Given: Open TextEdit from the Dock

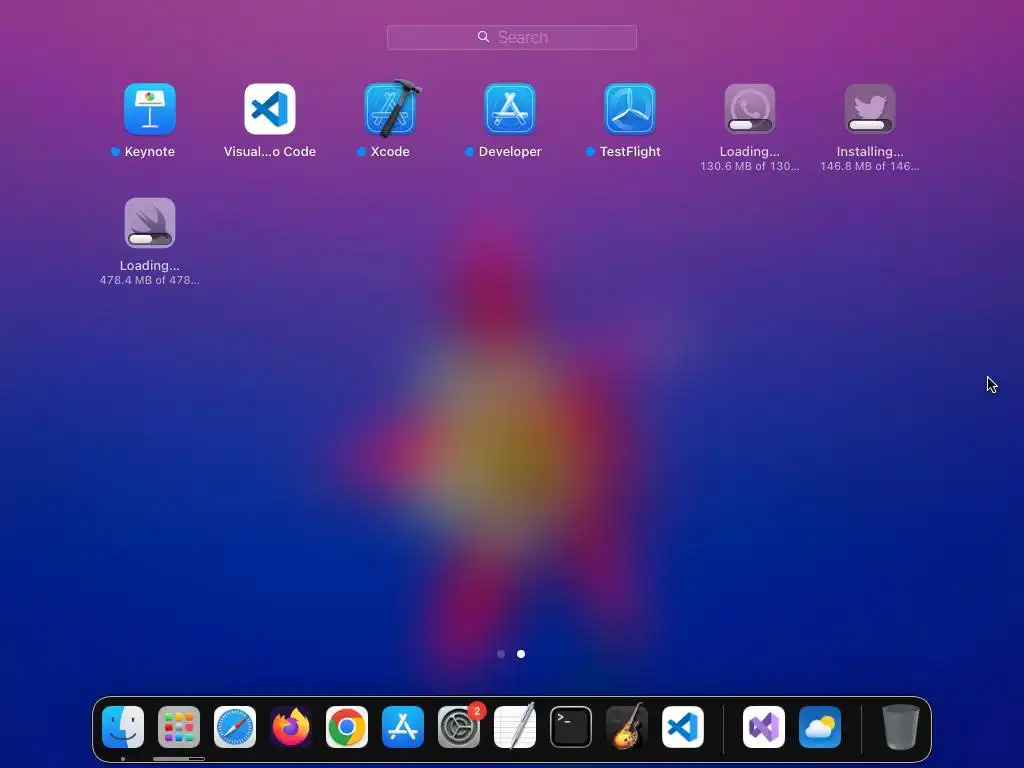Looking at the screenshot, I should click(x=515, y=727).
